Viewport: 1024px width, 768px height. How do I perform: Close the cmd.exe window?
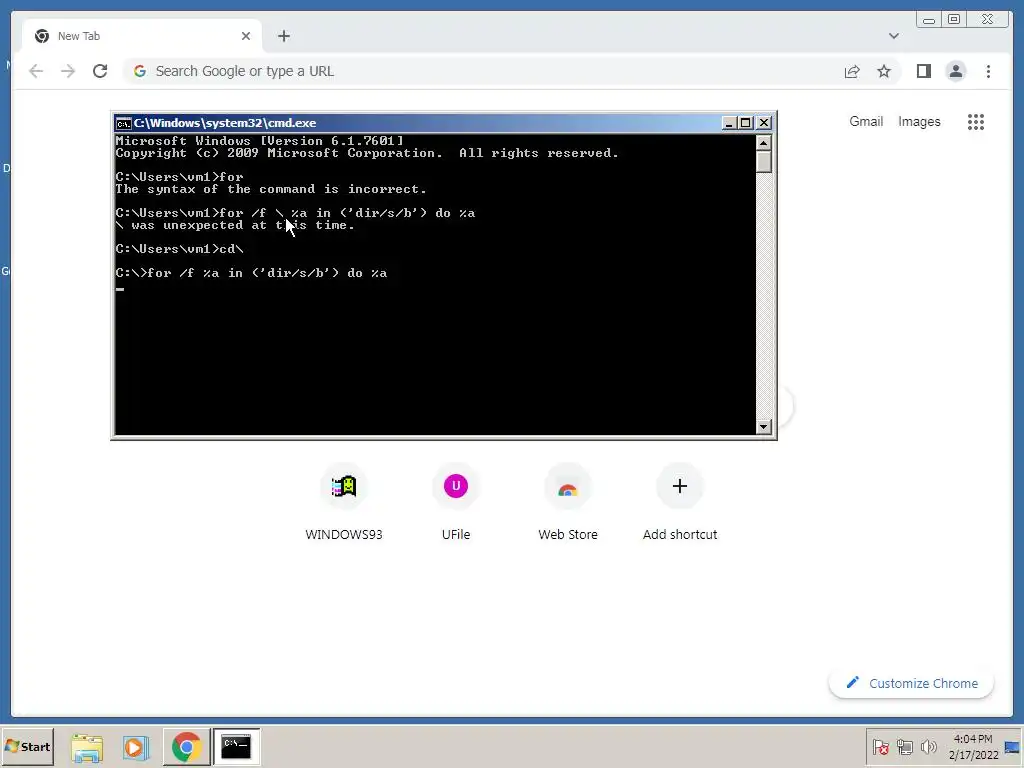click(x=763, y=123)
